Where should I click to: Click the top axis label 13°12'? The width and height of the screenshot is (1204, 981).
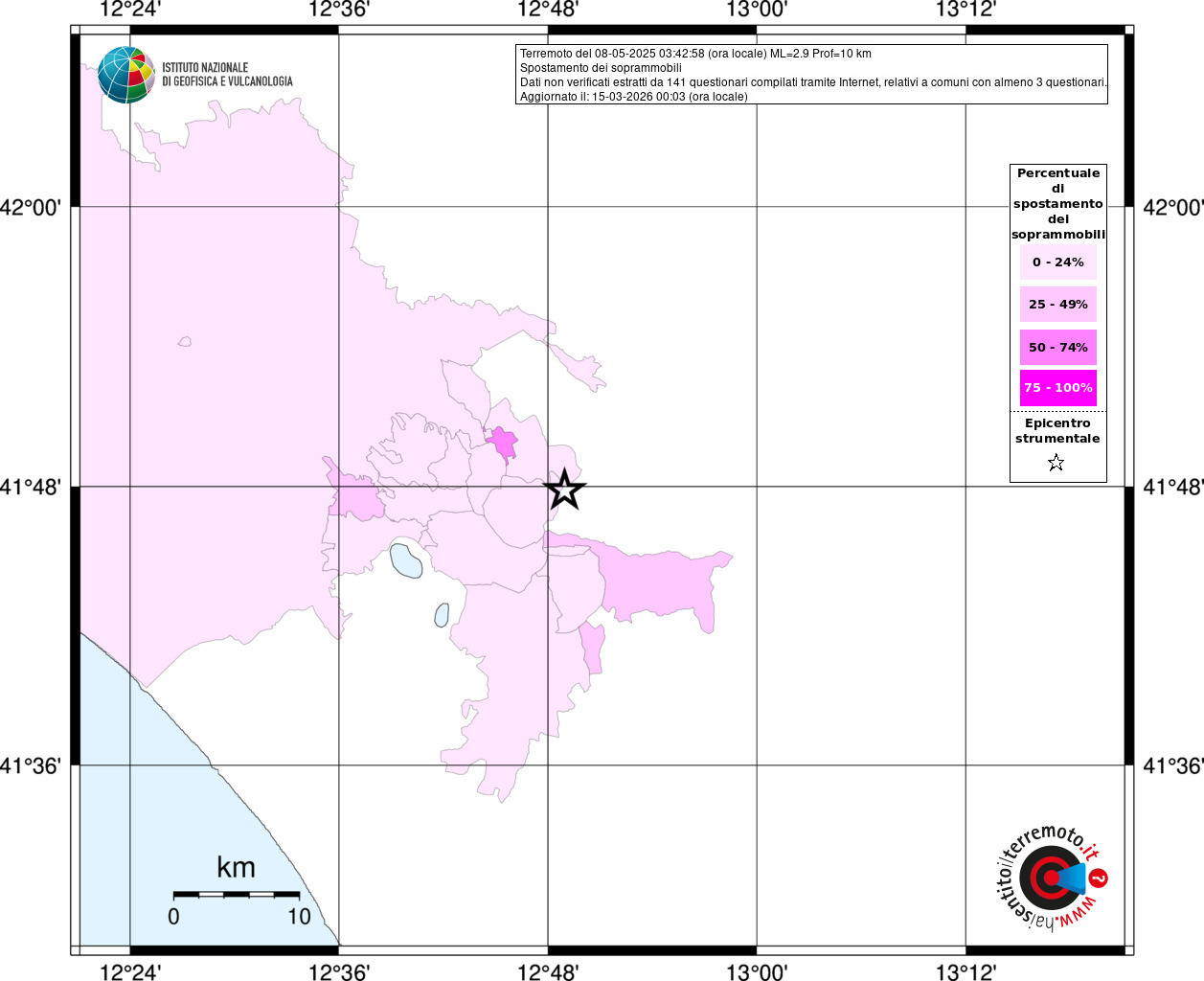[x=965, y=10]
